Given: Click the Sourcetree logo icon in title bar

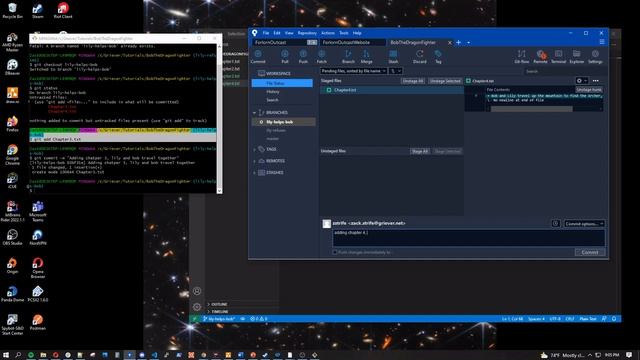Looking at the screenshot, I should (x=255, y=33).
